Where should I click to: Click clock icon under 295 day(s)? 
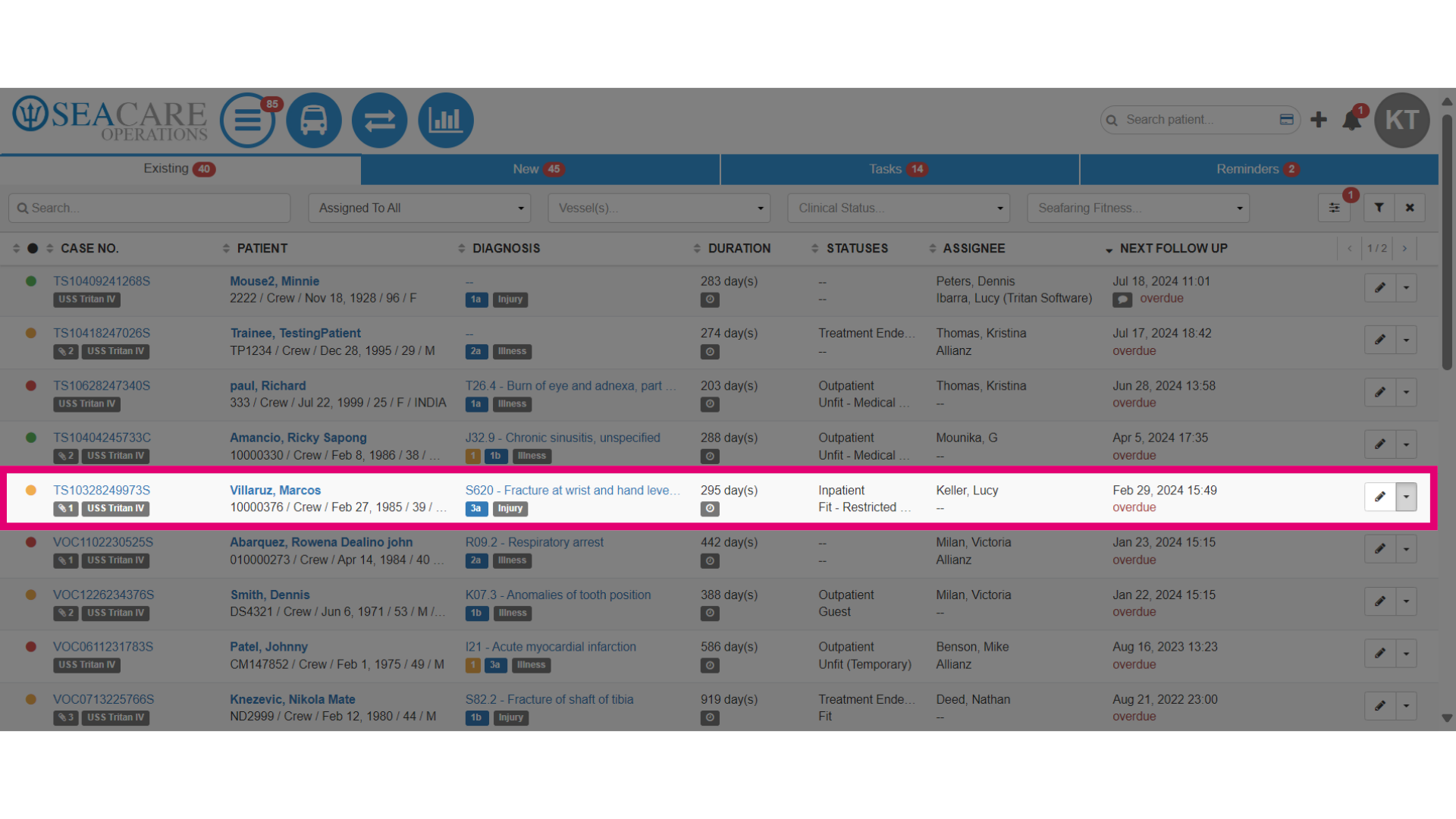tap(710, 509)
